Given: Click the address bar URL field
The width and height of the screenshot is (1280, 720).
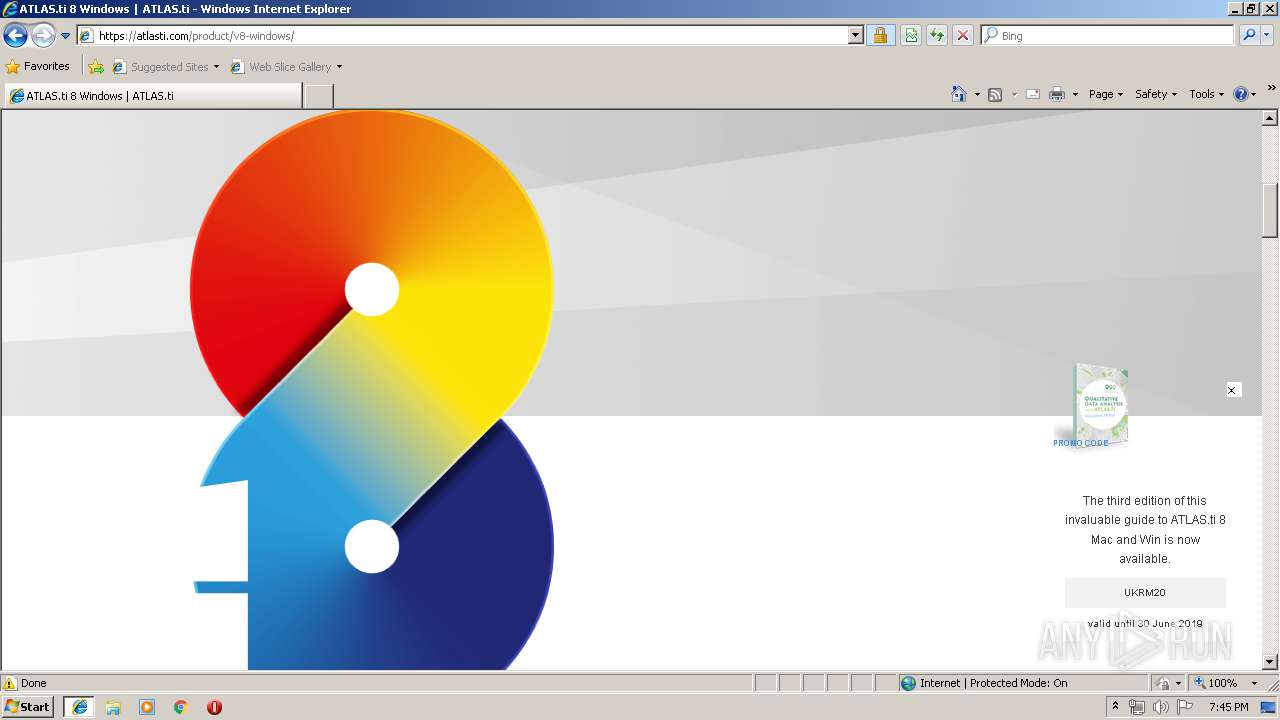Looking at the screenshot, I should (463, 36).
